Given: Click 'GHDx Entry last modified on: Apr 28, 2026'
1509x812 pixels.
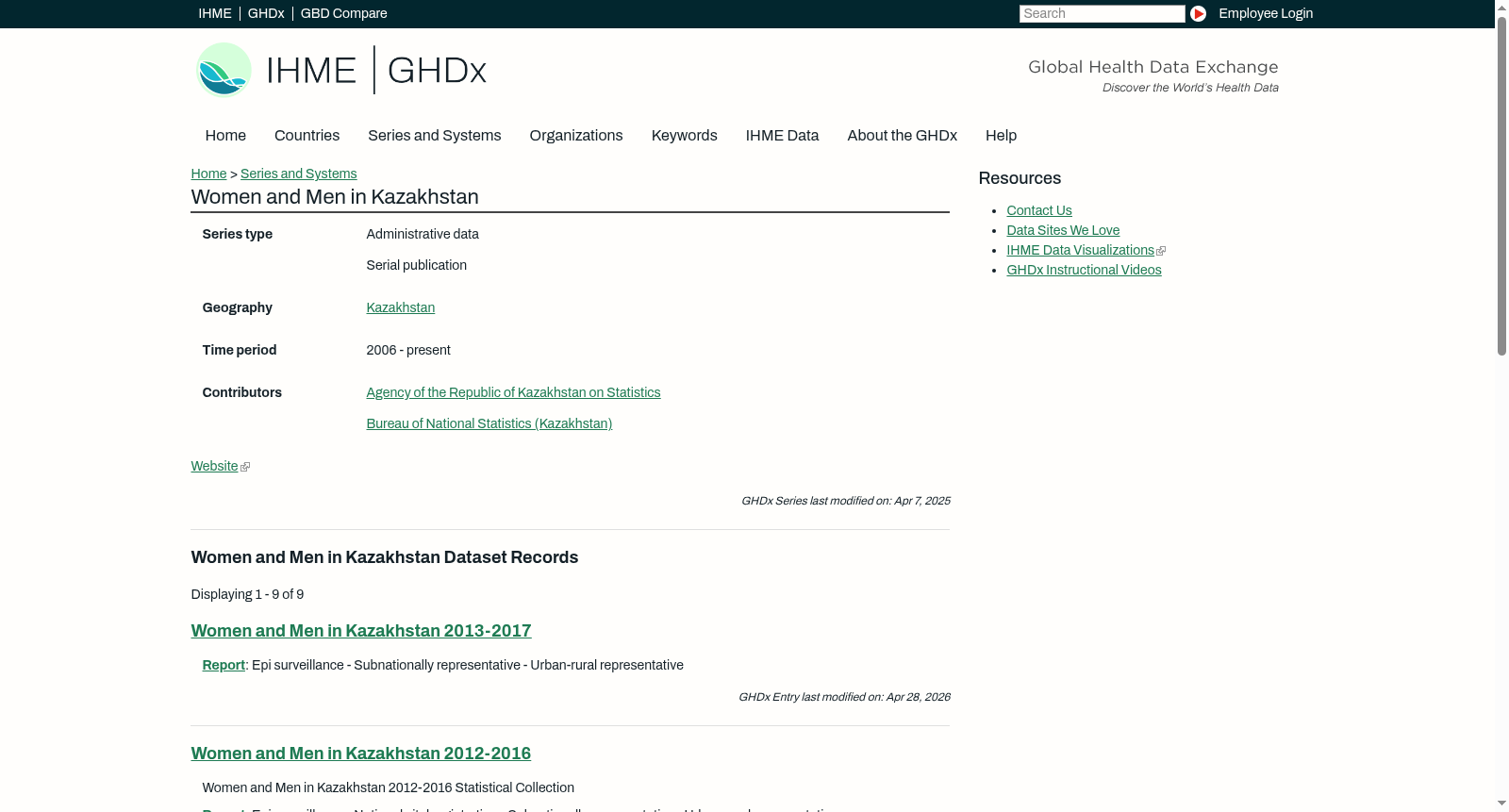Looking at the screenshot, I should [x=844, y=697].
